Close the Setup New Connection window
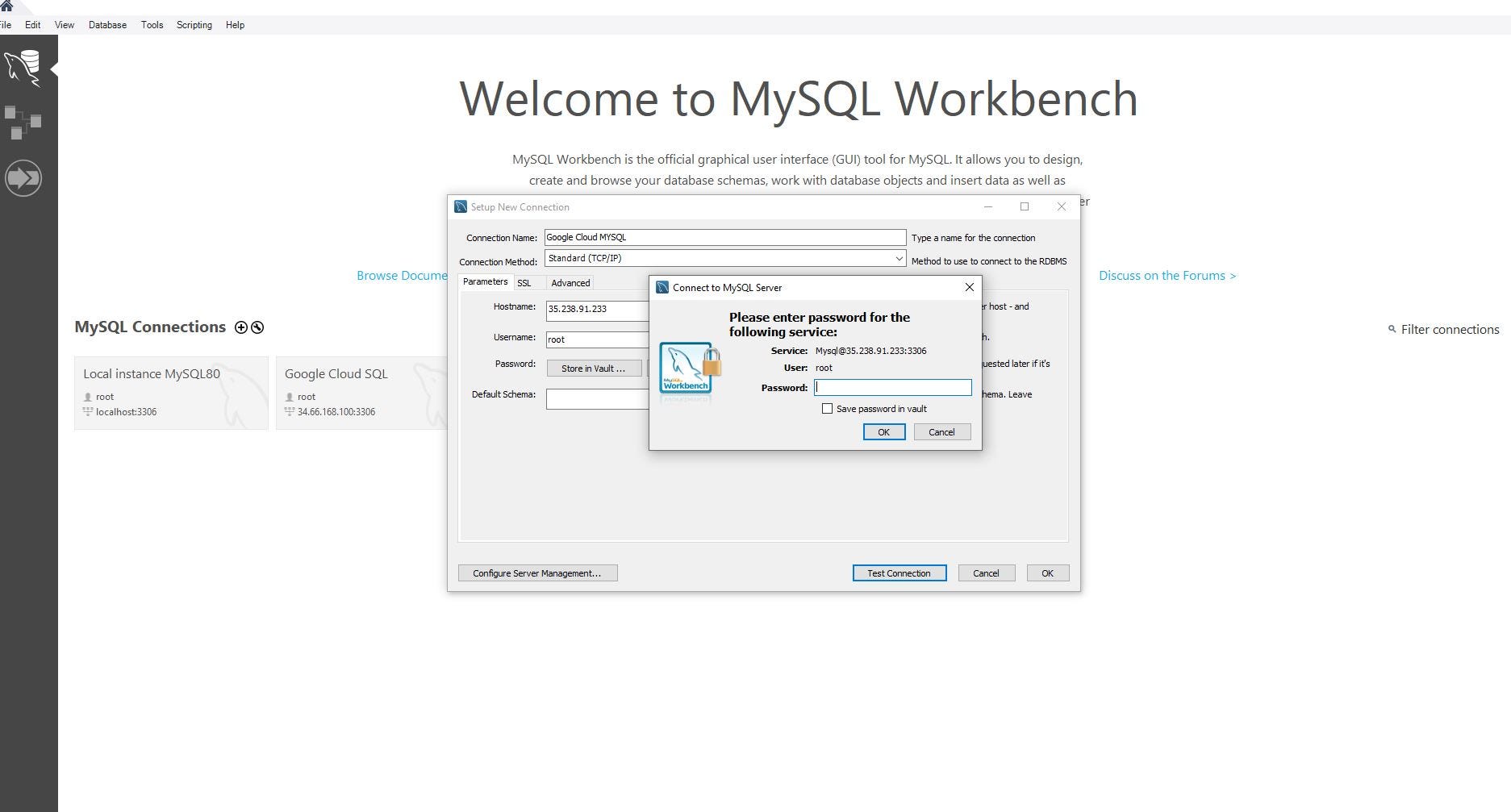Image resolution: width=1511 pixels, height=812 pixels. tap(1062, 206)
